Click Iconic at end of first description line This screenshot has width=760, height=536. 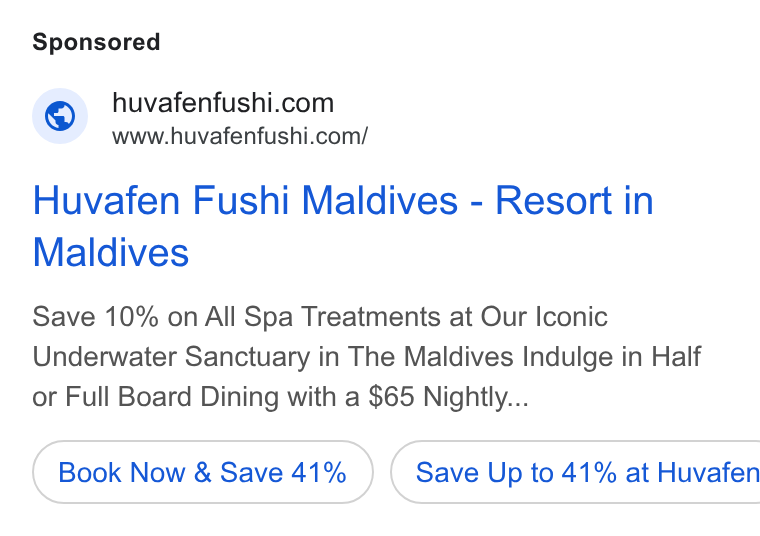tap(571, 317)
